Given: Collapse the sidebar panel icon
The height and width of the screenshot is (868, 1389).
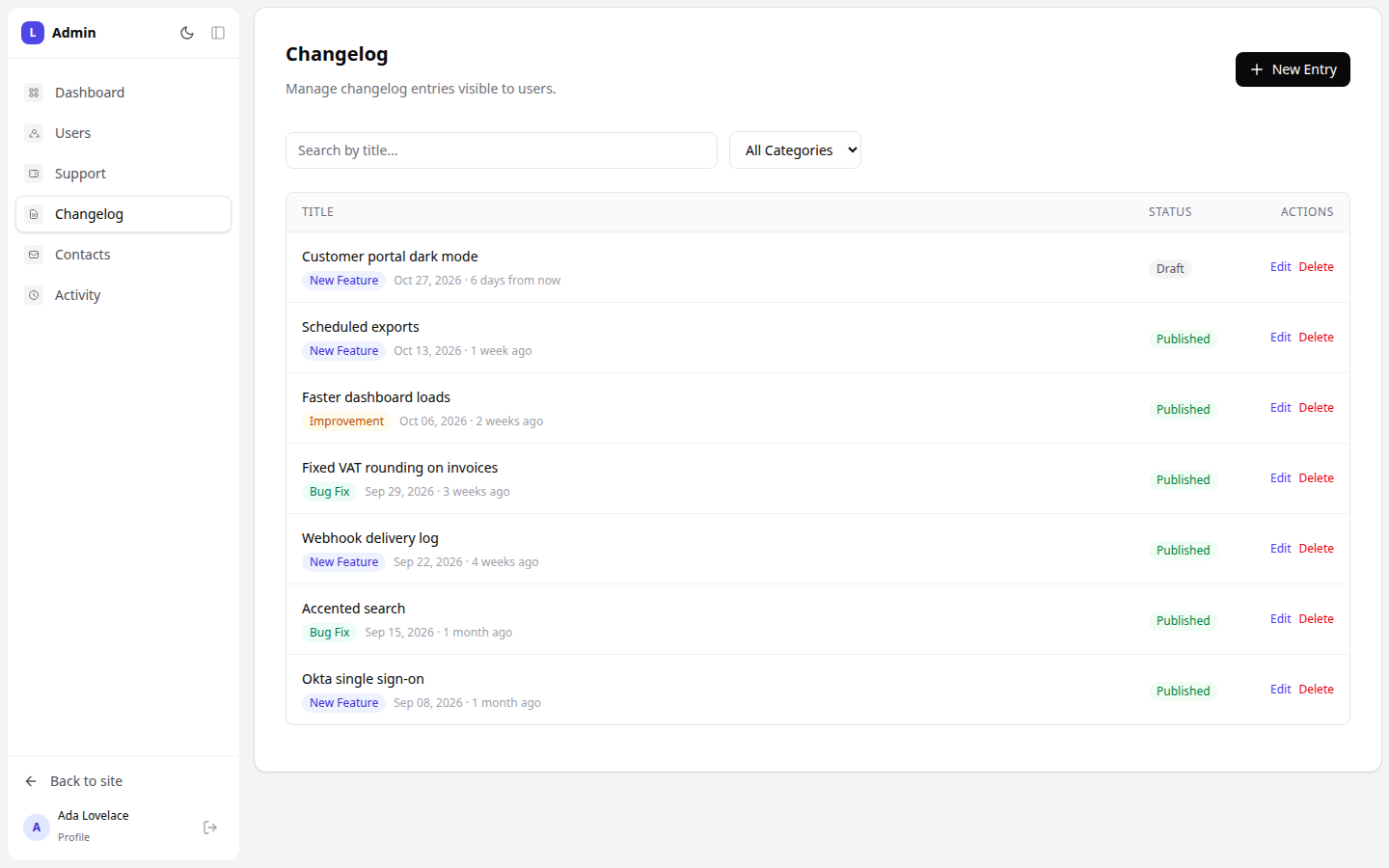Looking at the screenshot, I should pos(218,33).
